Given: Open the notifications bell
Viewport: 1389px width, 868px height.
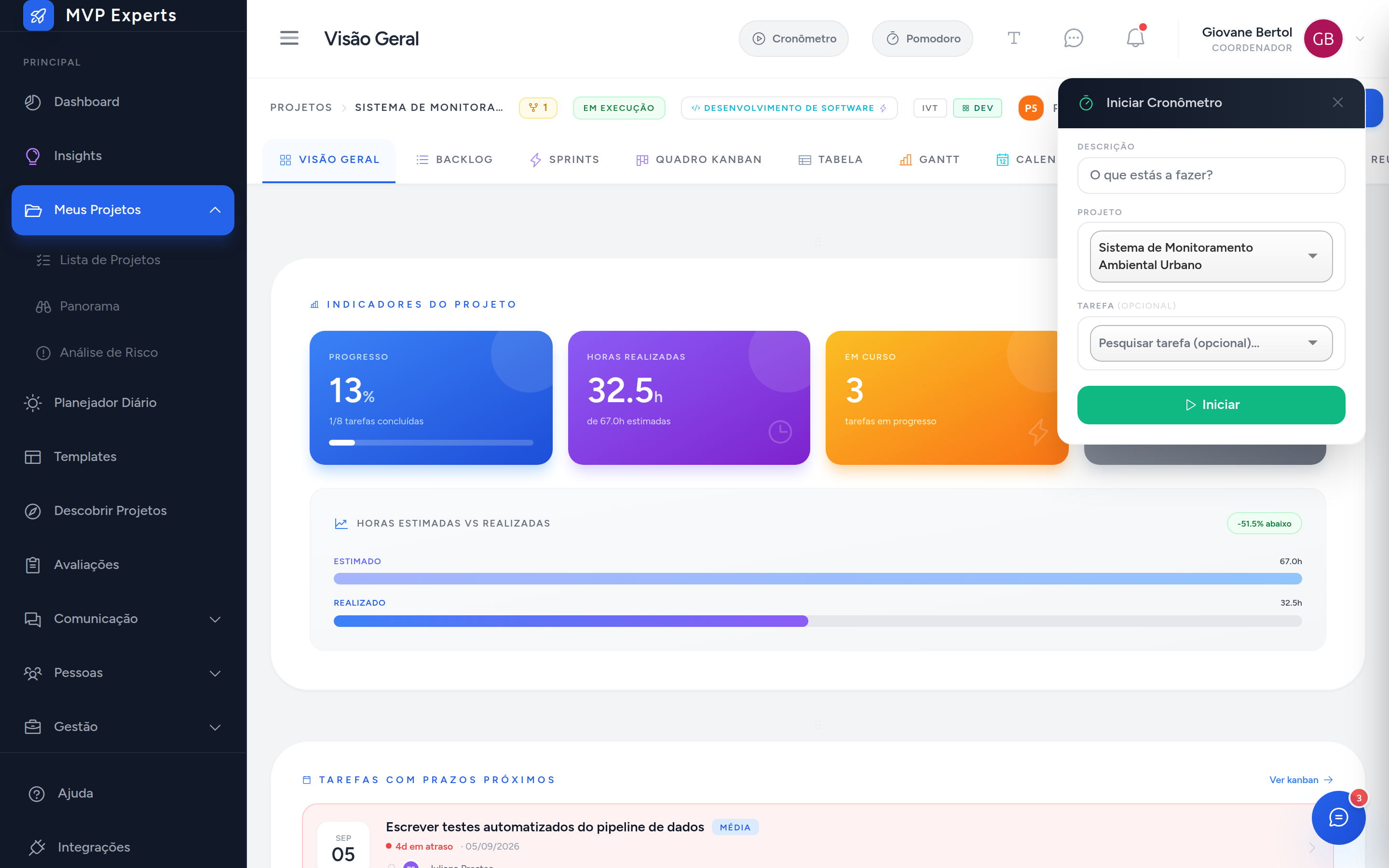Looking at the screenshot, I should tap(1135, 39).
